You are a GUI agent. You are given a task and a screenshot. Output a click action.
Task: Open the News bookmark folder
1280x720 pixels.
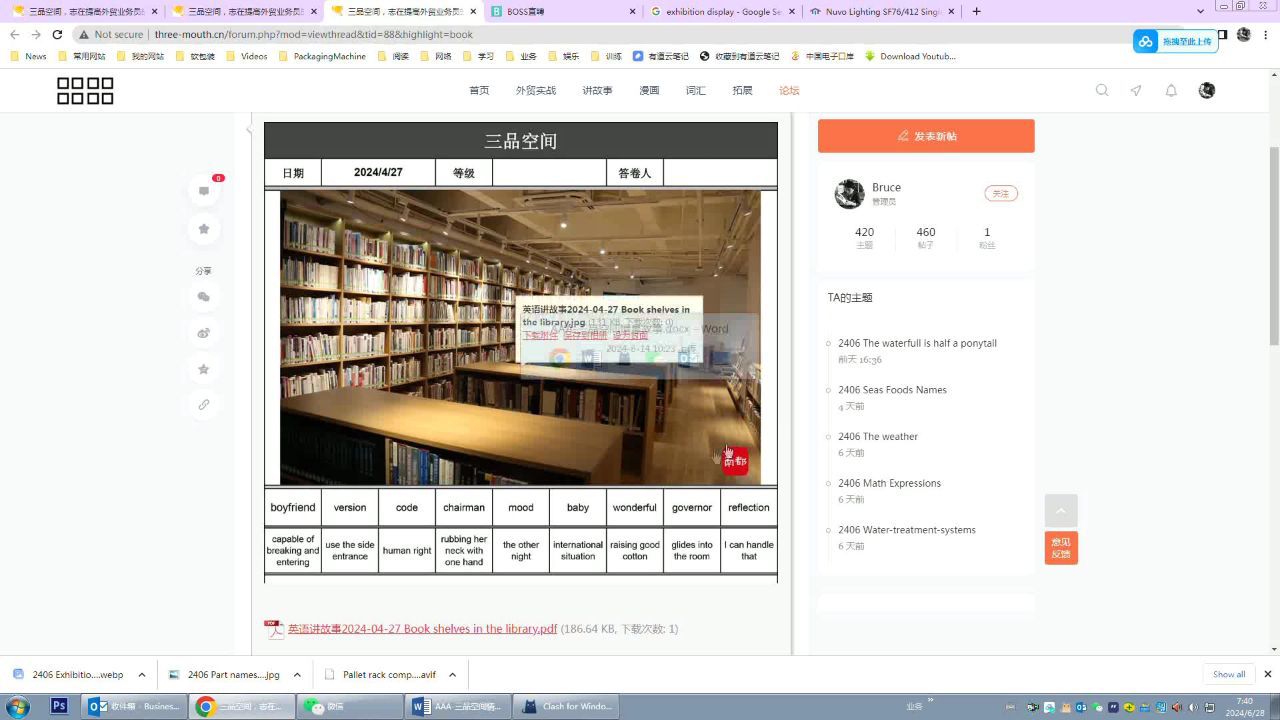point(28,56)
